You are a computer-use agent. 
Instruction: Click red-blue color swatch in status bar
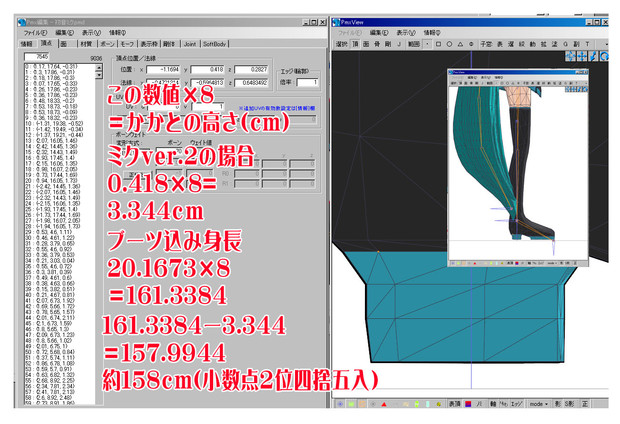coord(468,404)
